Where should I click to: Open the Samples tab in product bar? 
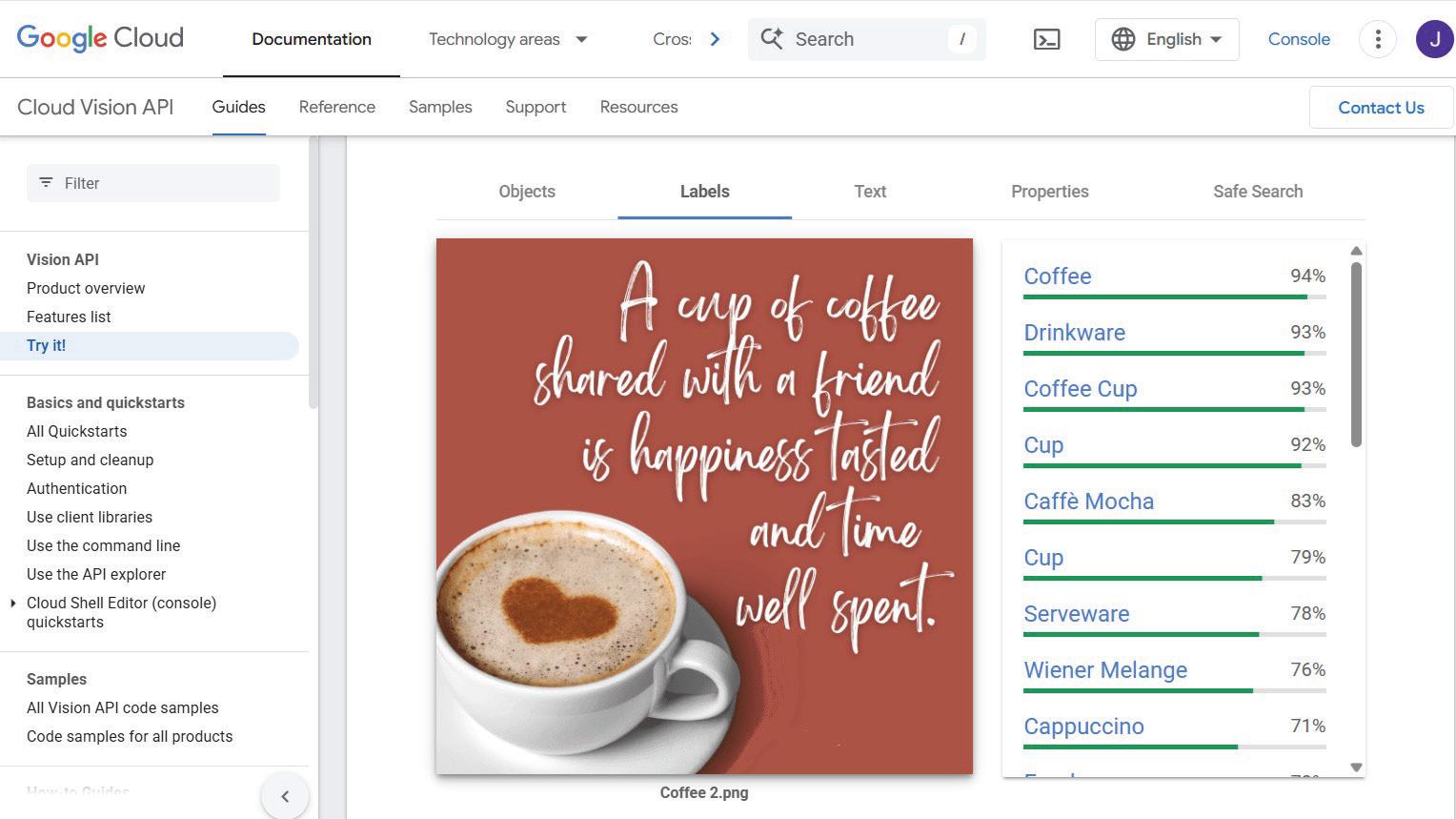pos(440,107)
